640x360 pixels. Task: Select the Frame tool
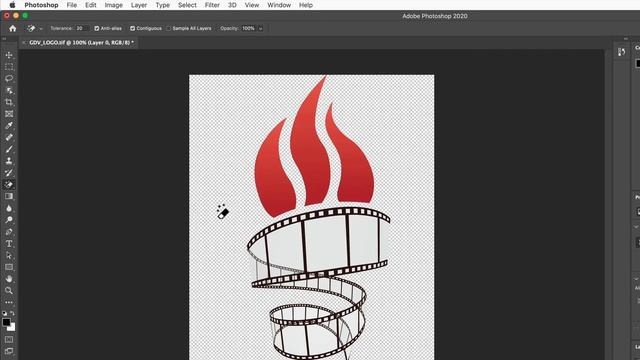coord(9,114)
